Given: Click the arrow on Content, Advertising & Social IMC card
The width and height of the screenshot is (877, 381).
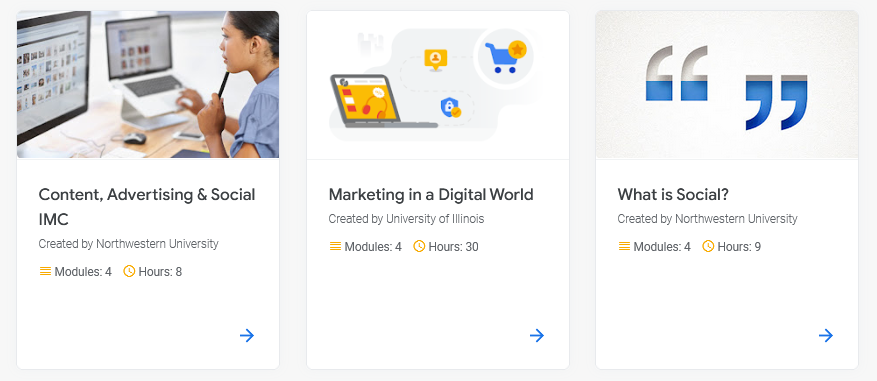Looking at the screenshot, I should (247, 336).
